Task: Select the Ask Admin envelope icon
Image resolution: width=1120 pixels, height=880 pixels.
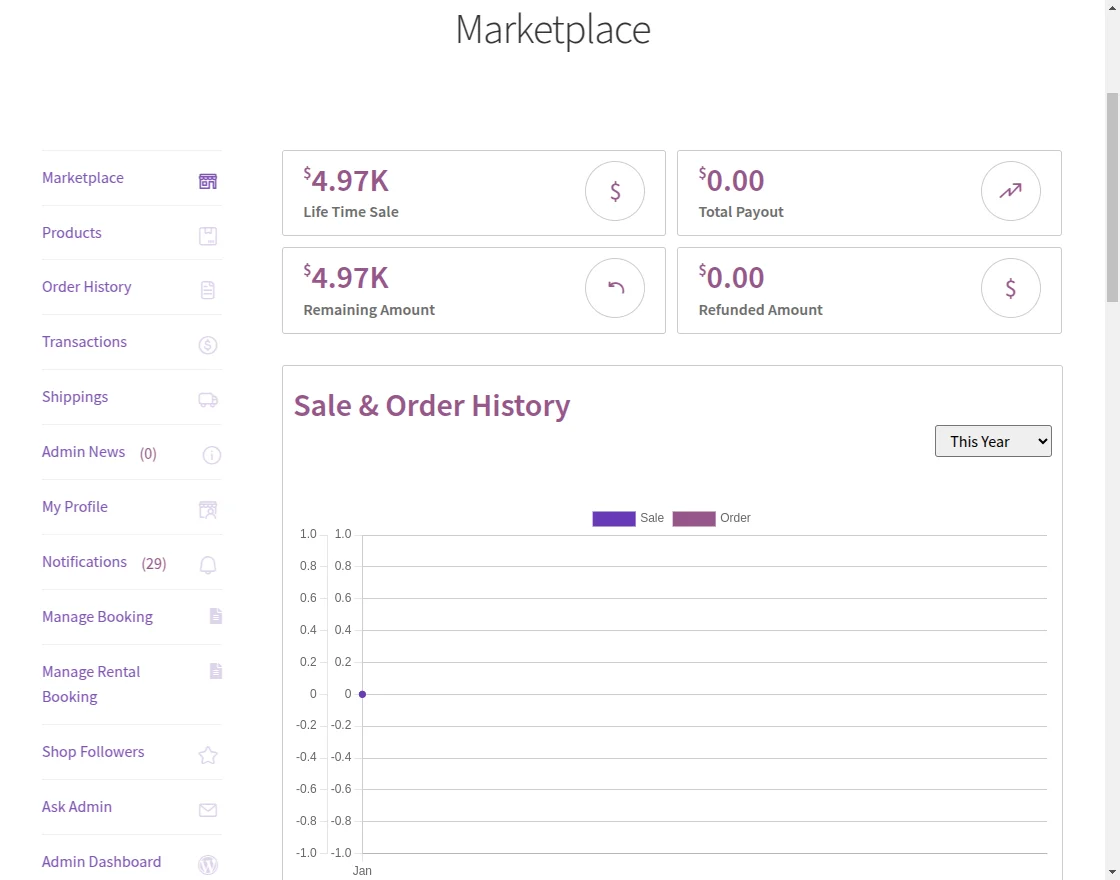Action: click(x=207, y=811)
